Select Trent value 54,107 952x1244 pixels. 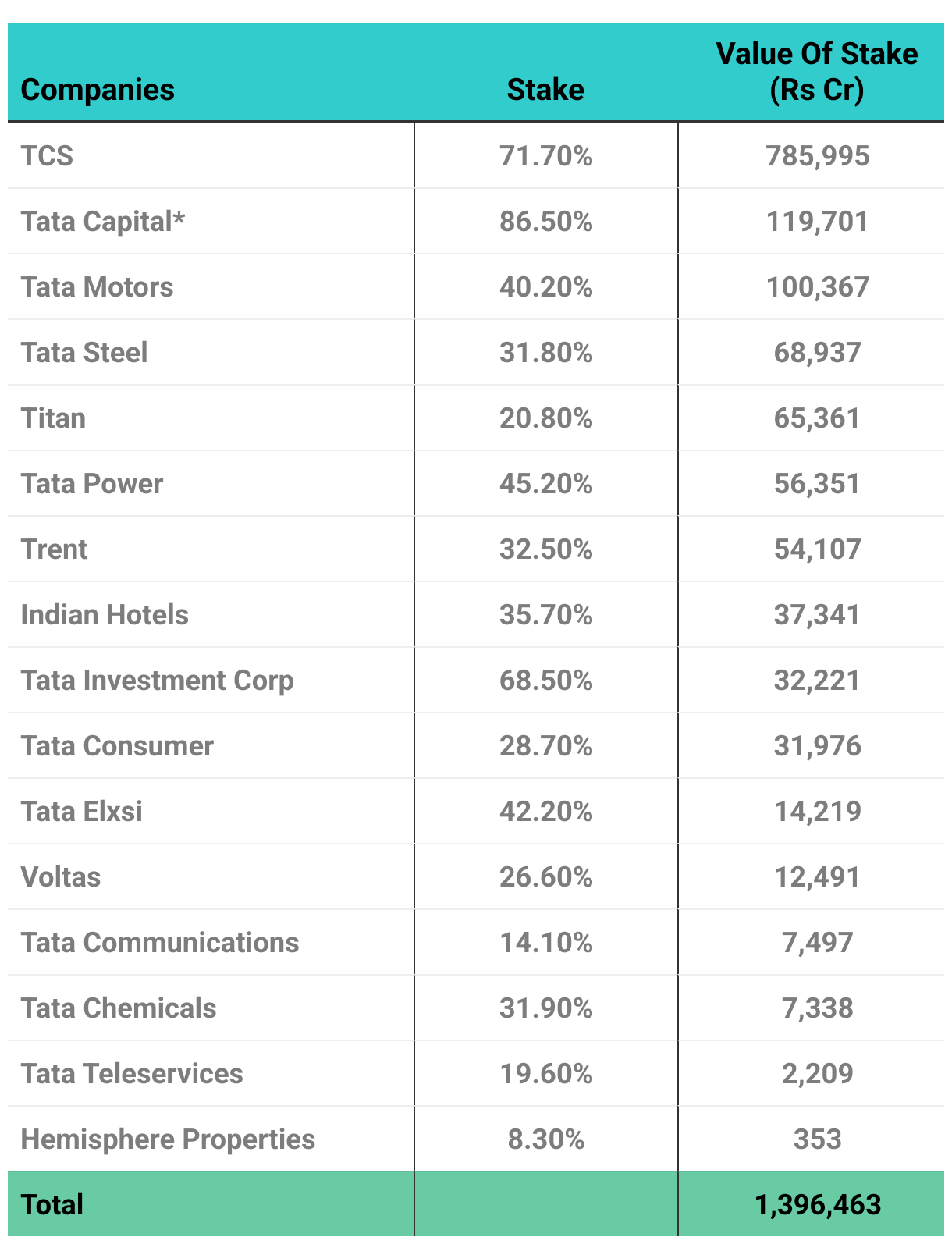coord(817,549)
